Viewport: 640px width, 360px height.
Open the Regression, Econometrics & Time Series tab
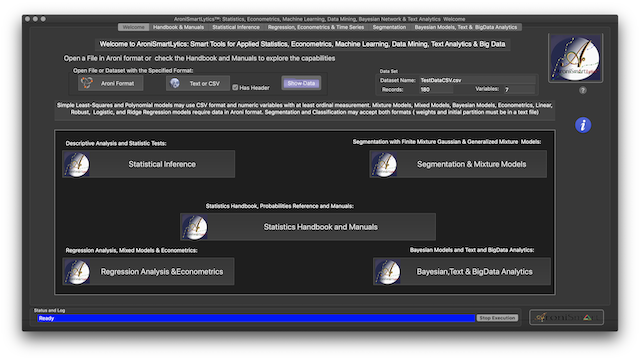click(316, 27)
